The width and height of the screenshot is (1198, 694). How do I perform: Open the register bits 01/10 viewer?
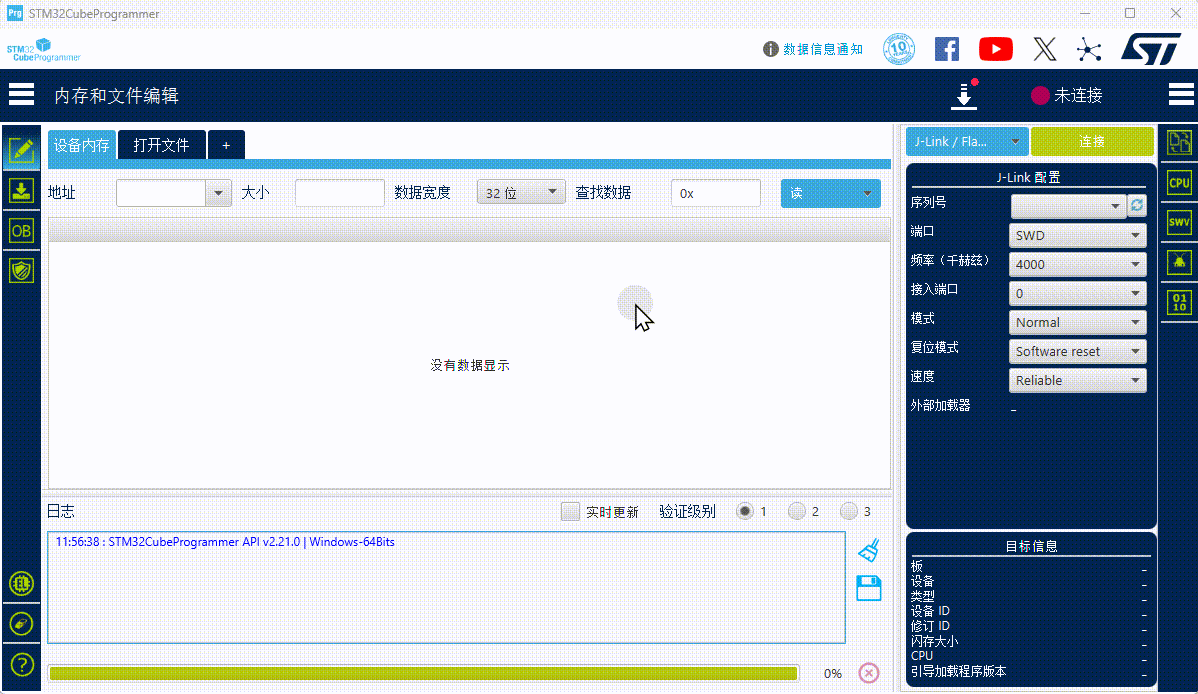click(x=1178, y=302)
